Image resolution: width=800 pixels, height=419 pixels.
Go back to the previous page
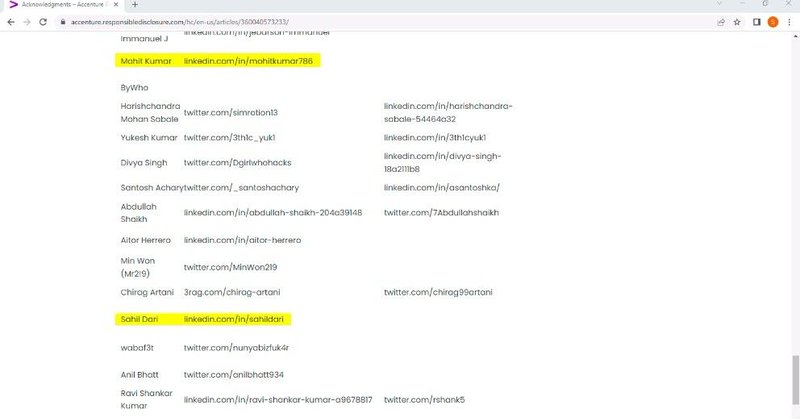point(11,22)
